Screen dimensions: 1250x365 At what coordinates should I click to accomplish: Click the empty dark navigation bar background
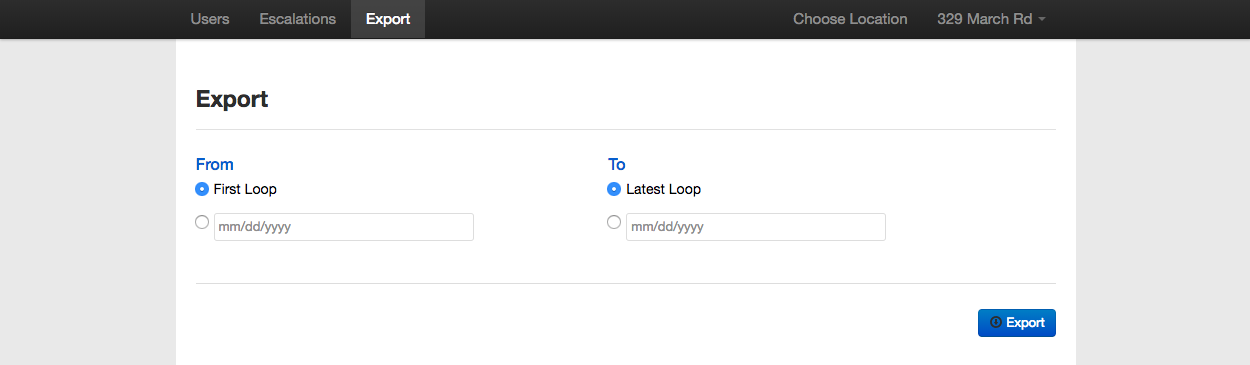tap(600, 19)
